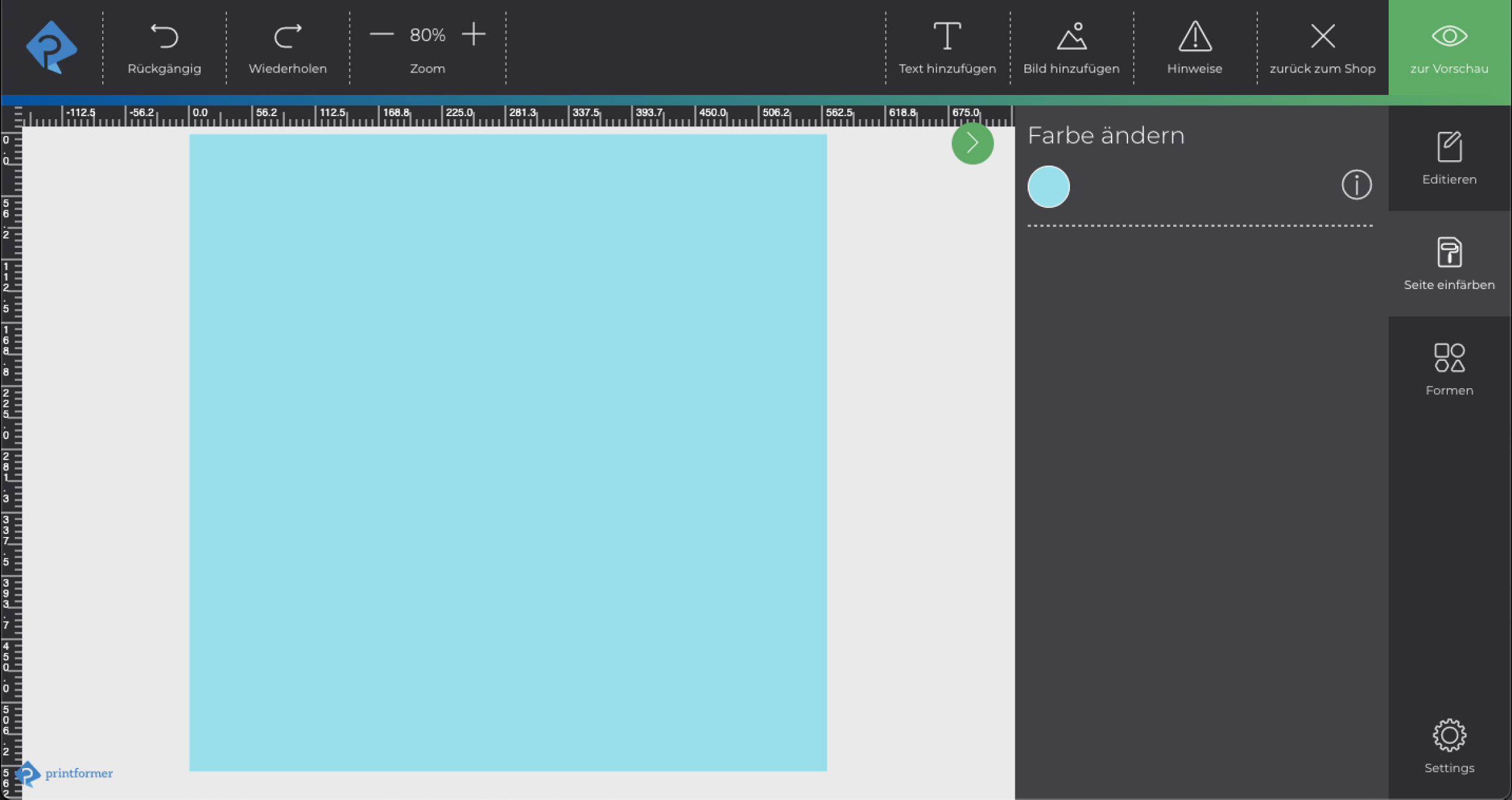This screenshot has width=1512, height=800.
Task: Toggle zur Vorschau preview mode
Action: tap(1448, 47)
